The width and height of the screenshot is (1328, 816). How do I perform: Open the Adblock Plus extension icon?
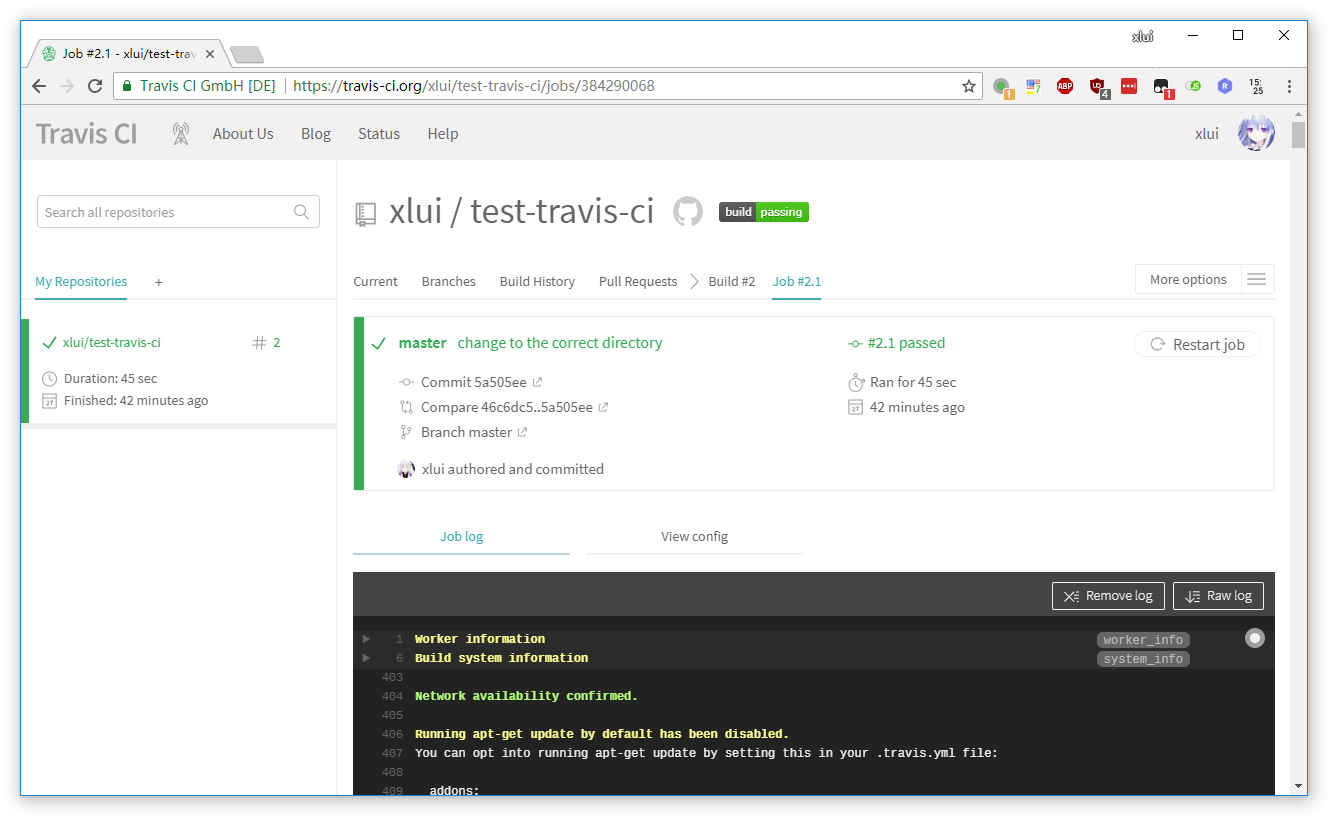(x=1065, y=86)
